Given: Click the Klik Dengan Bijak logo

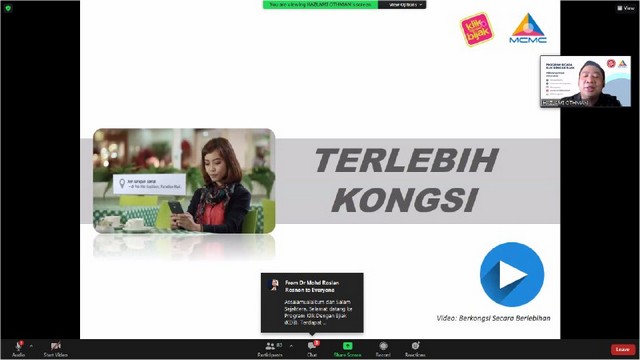Looking at the screenshot, I should (x=477, y=29).
